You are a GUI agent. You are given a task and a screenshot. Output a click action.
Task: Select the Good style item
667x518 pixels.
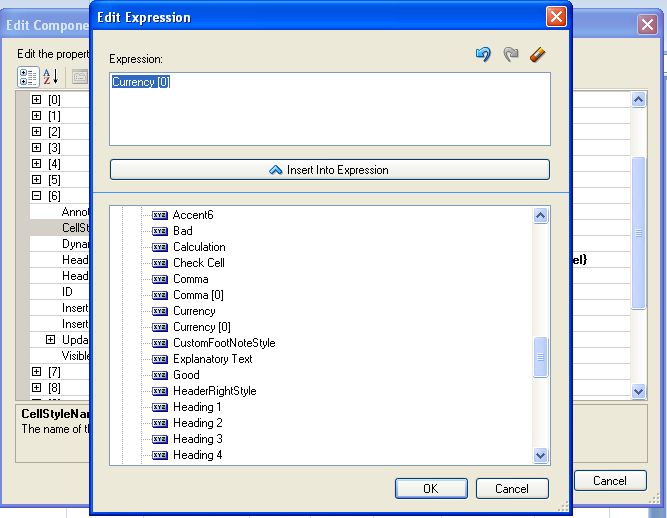pyautogui.click(x=186, y=375)
